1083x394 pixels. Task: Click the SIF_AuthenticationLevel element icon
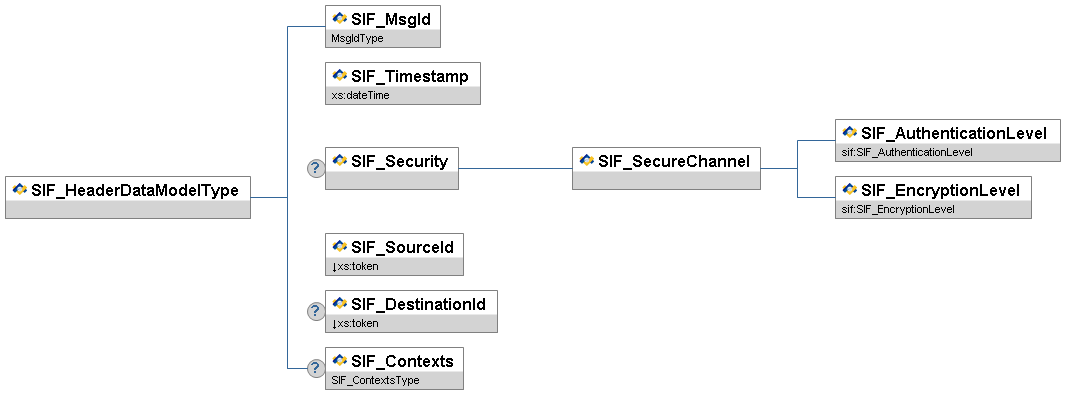[850, 132]
